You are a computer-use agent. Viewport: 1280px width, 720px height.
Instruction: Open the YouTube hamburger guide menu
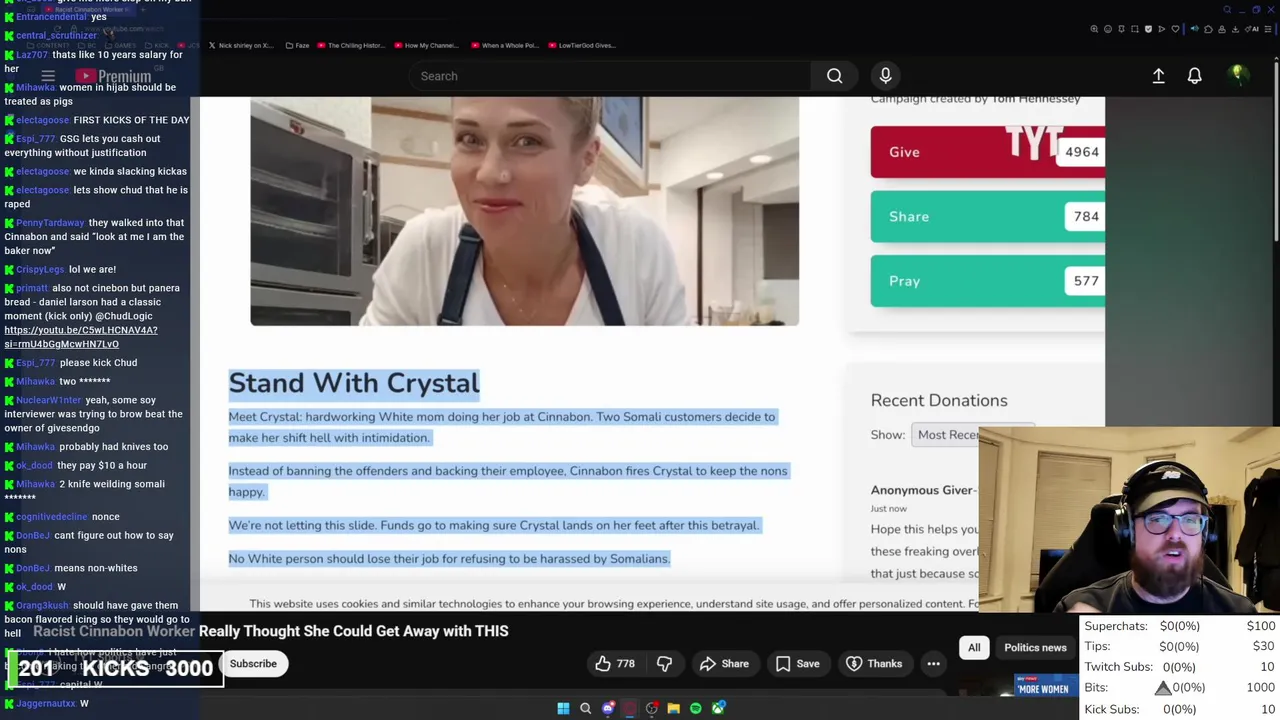click(48, 76)
